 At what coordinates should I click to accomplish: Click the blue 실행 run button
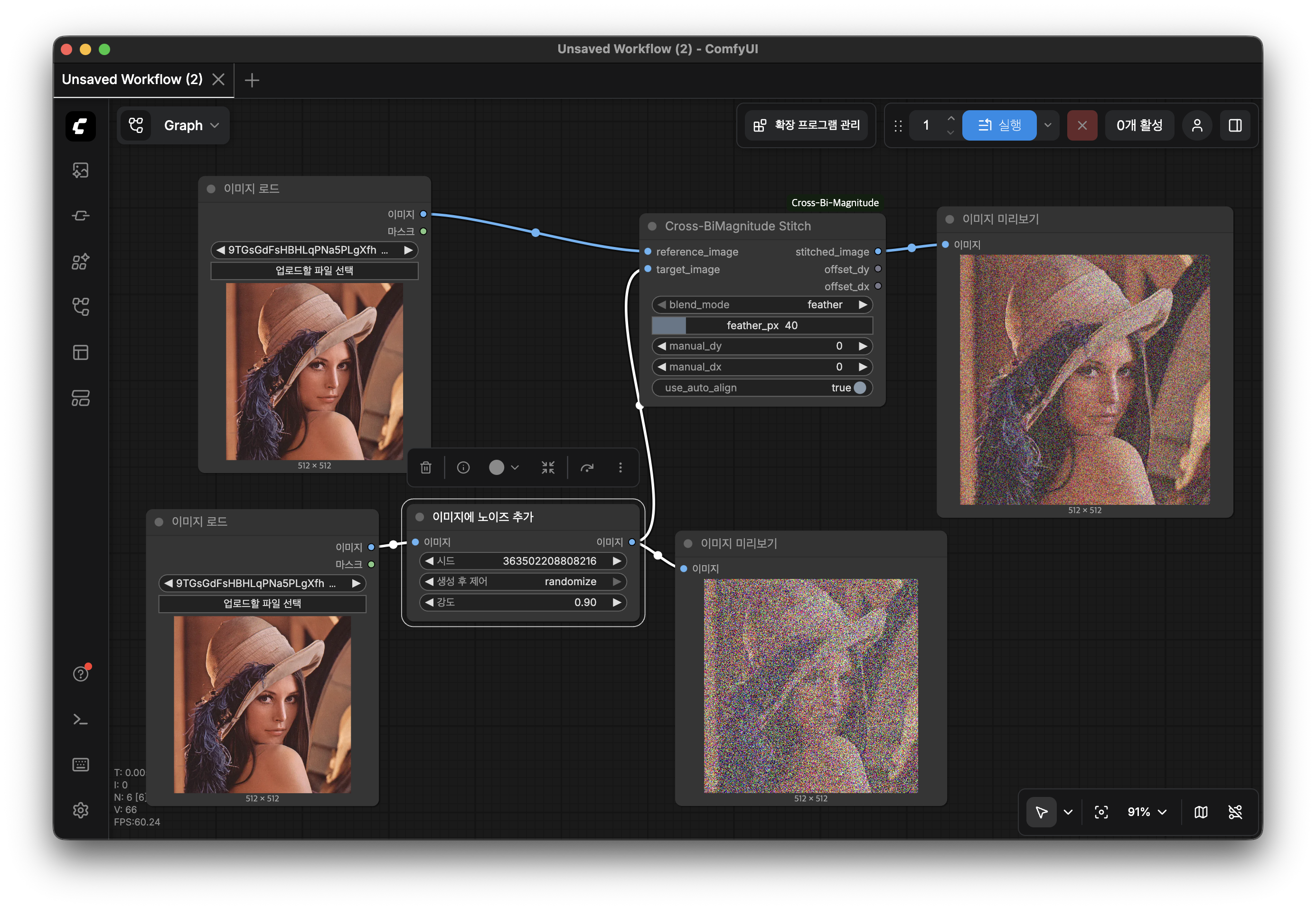pos(999,125)
